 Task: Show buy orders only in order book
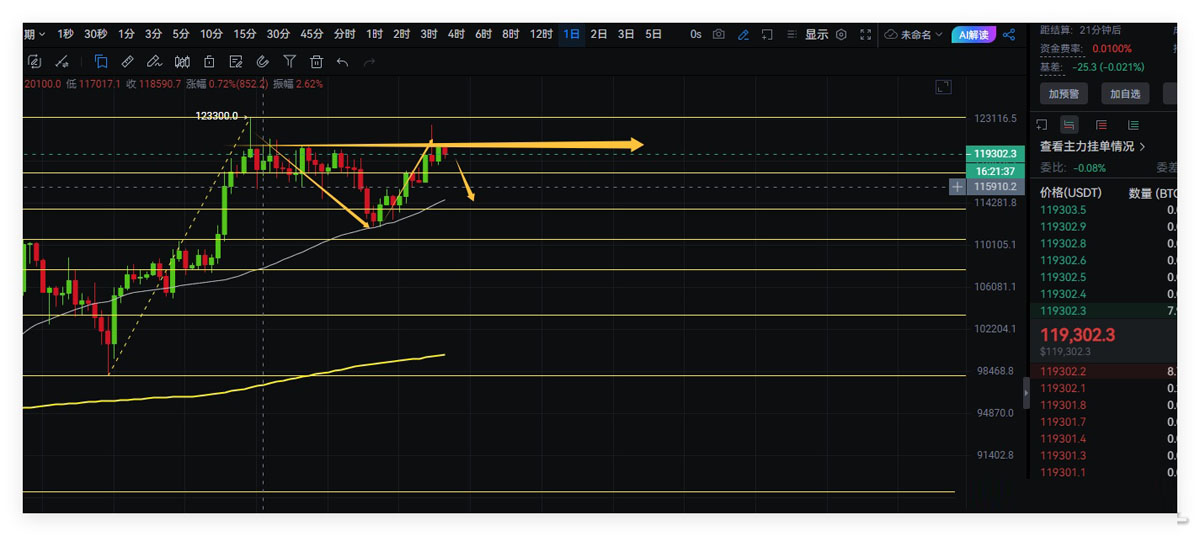click(1133, 125)
